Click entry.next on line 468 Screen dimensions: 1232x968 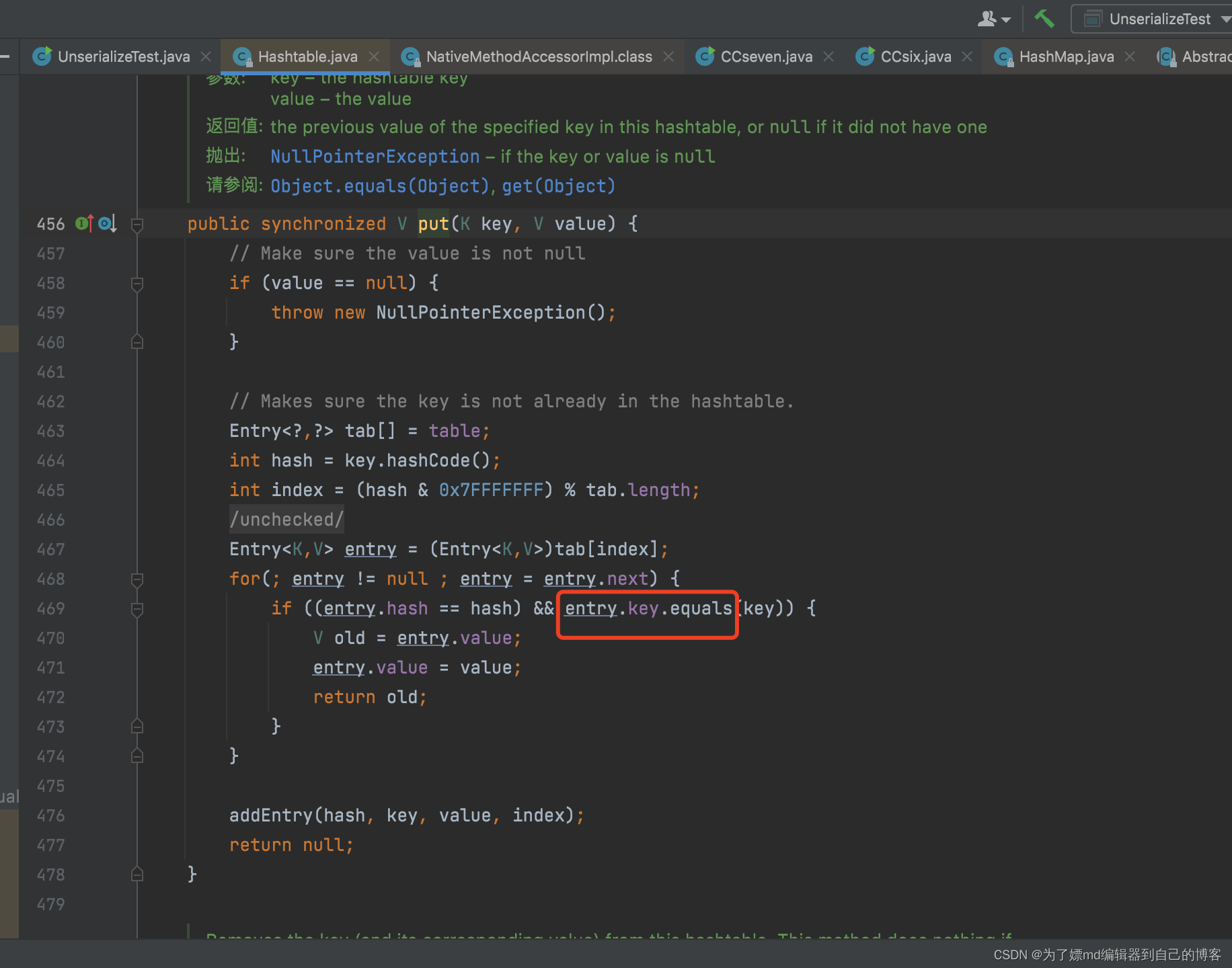[x=596, y=579]
